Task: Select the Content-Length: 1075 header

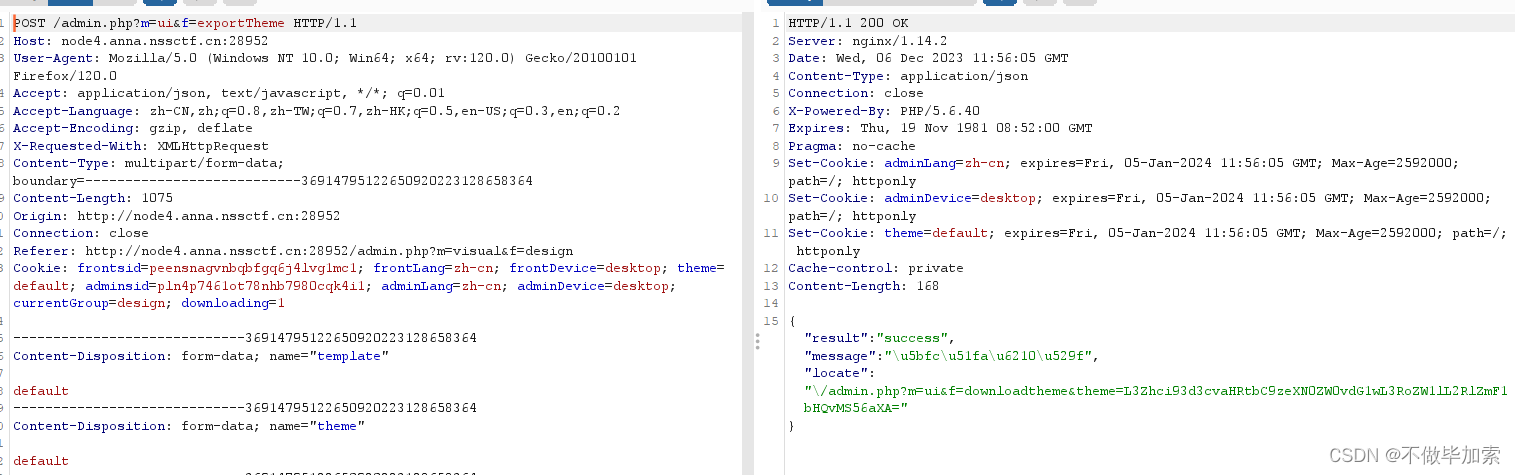Action: coord(93,198)
